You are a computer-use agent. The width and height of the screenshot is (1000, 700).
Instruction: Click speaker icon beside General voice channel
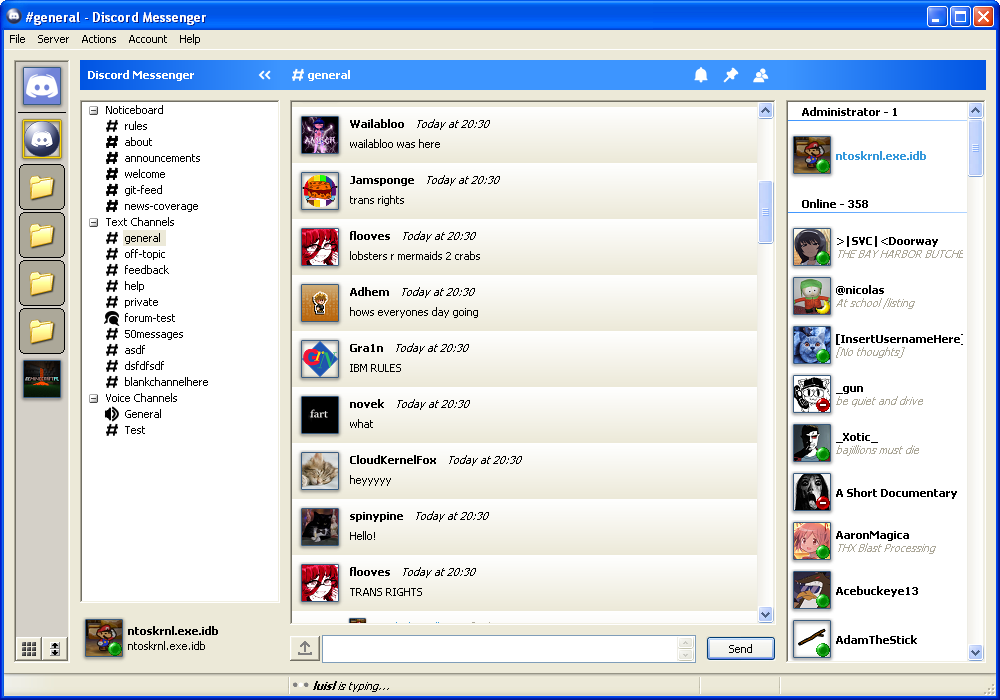pos(112,414)
